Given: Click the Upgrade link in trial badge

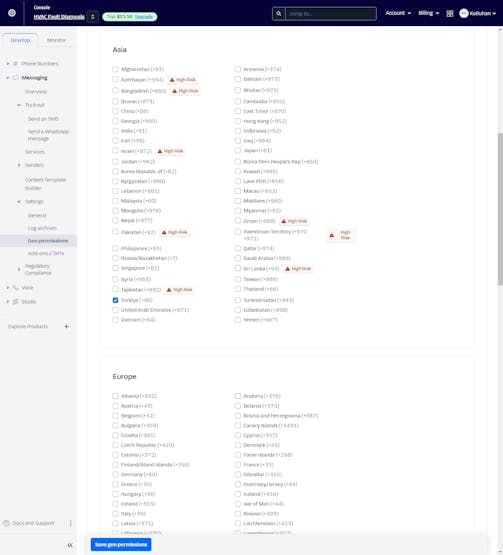Looking at the screenshot, I should click(144, 17).
